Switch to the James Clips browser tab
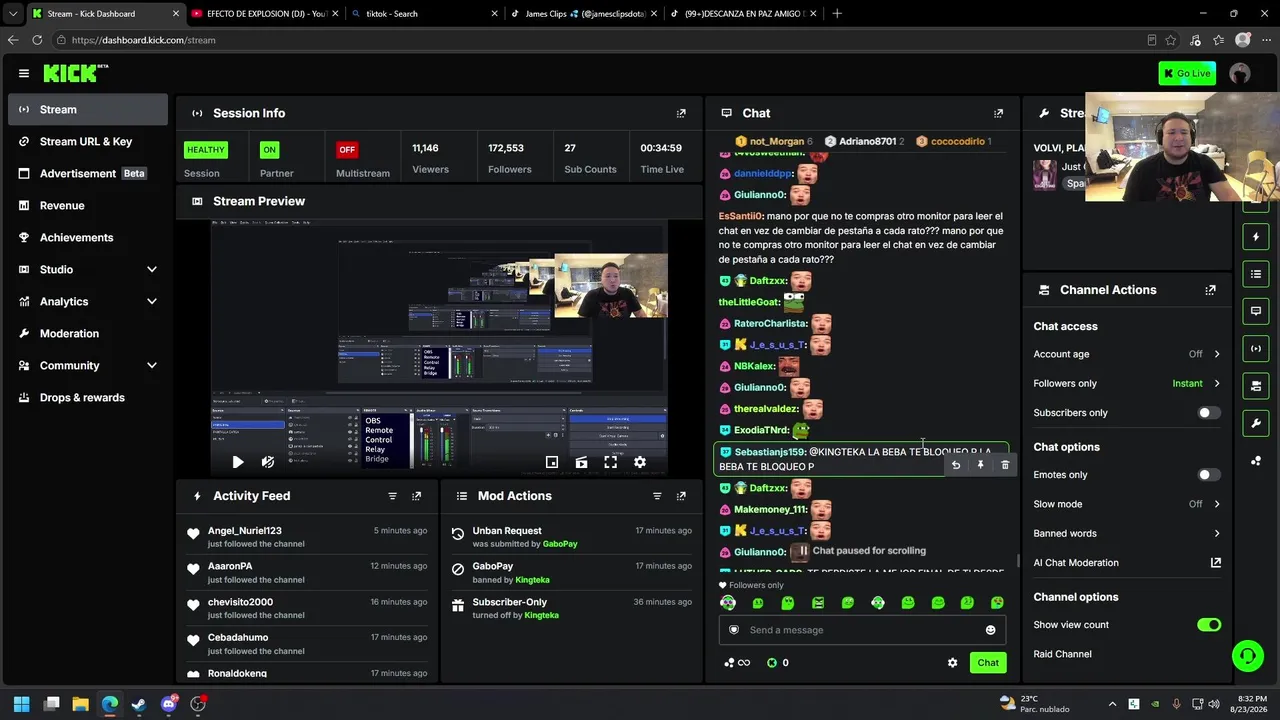Screen dimensions: 1280x720 [x=582, y=14]
